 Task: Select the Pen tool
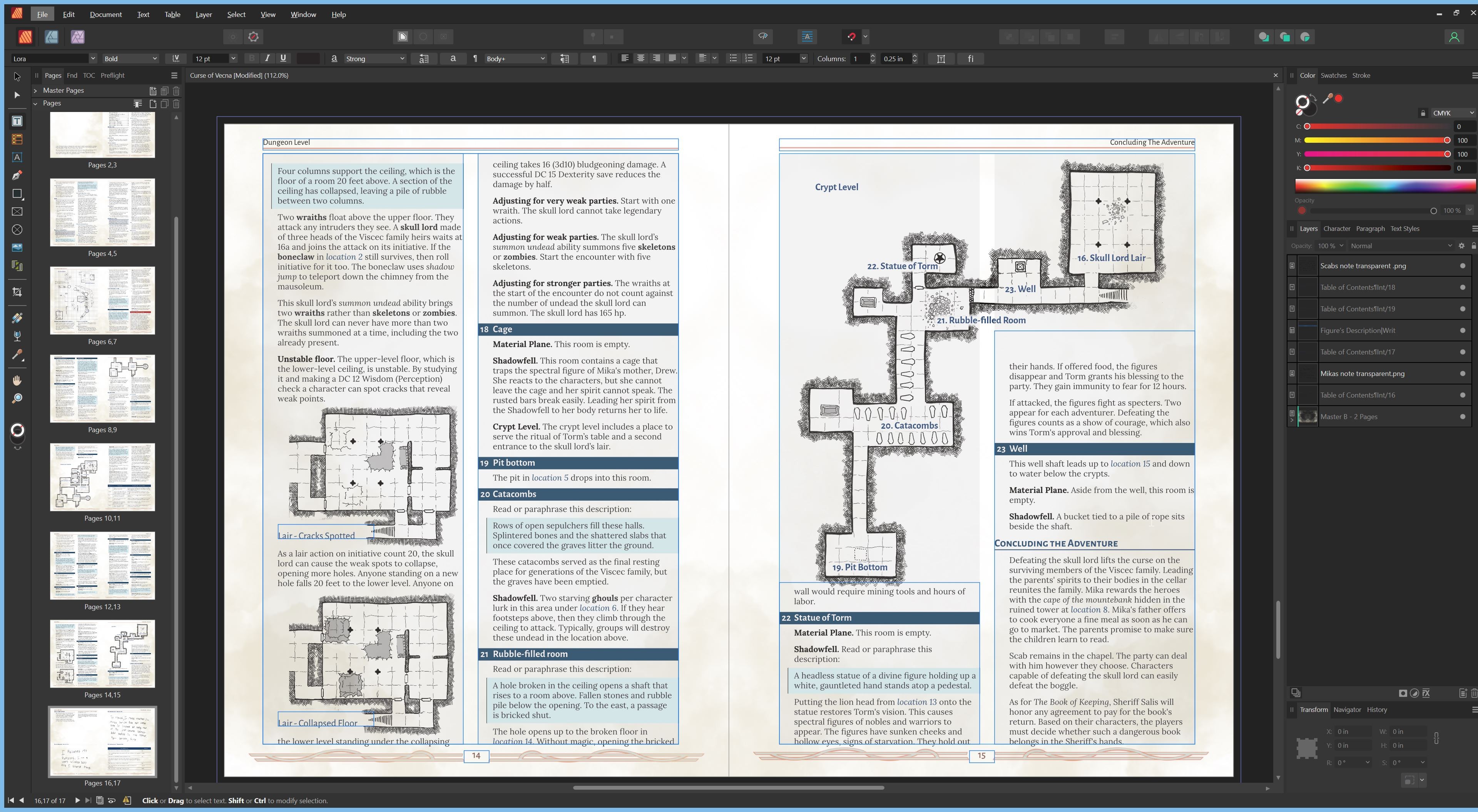(17, 175)
